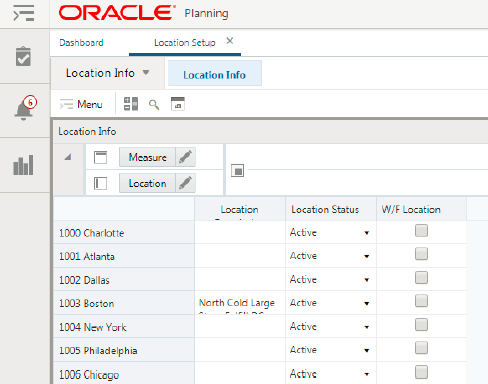
Task: Click the Location dimension button
Action: (147, 183)
